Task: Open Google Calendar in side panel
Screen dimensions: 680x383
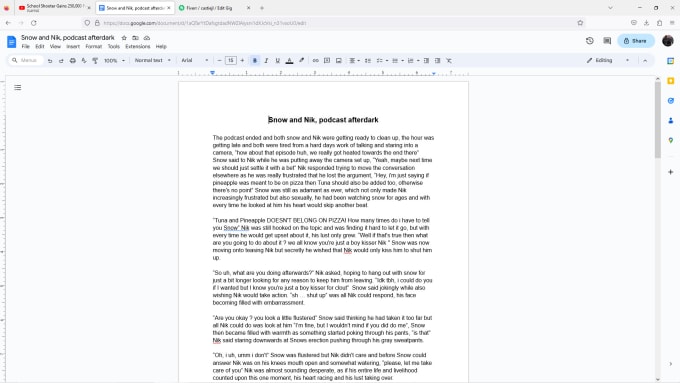Action: point(670,61)
